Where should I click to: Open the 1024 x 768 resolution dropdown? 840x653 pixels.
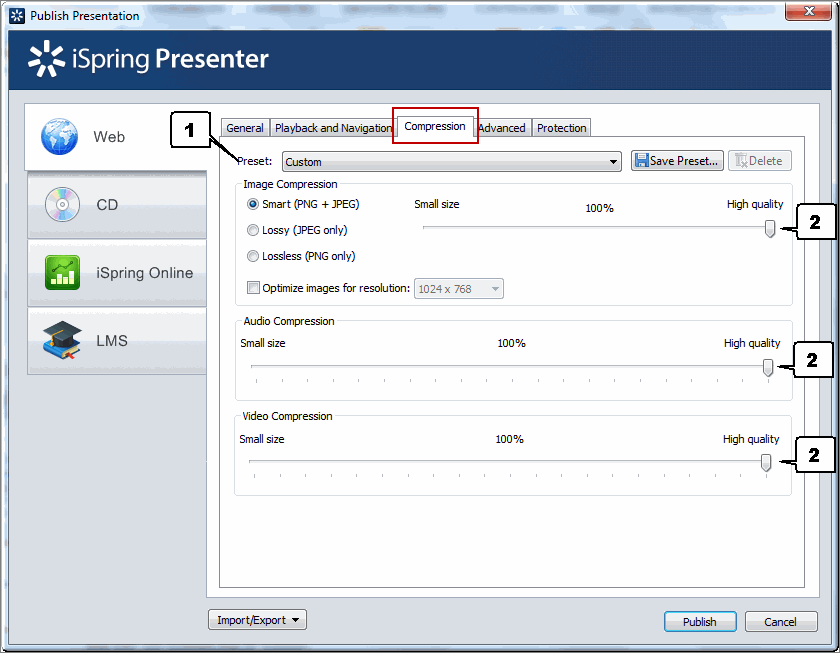click(x=459, y=289)
